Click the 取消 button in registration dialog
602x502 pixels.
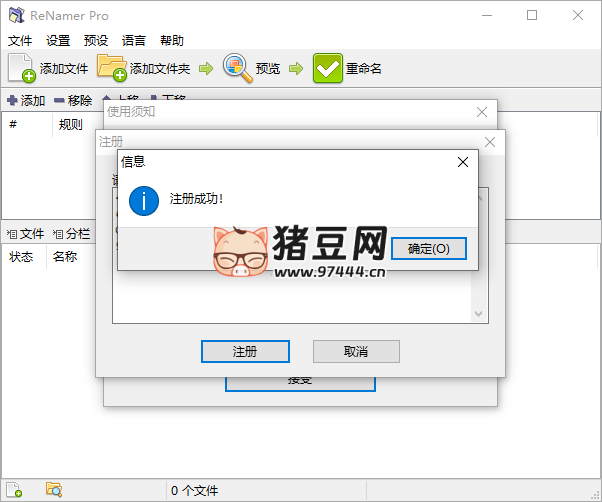click(356, 351)
